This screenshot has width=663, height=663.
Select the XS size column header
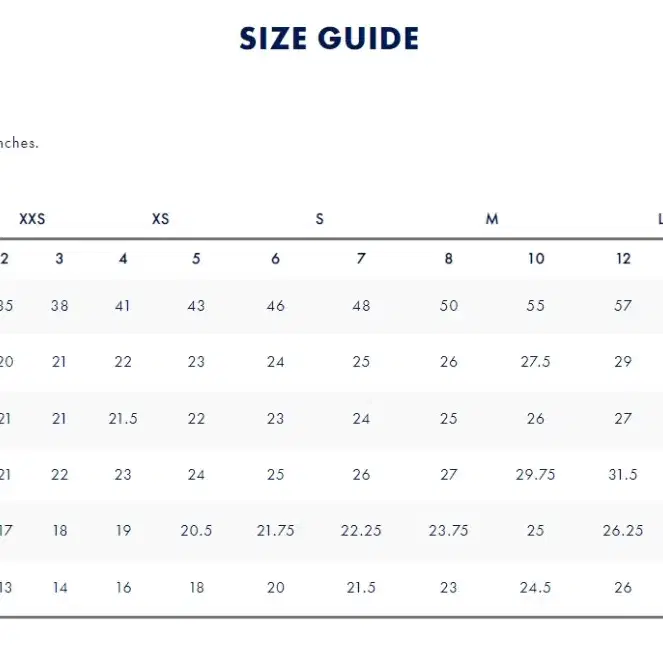click(160, 219)
